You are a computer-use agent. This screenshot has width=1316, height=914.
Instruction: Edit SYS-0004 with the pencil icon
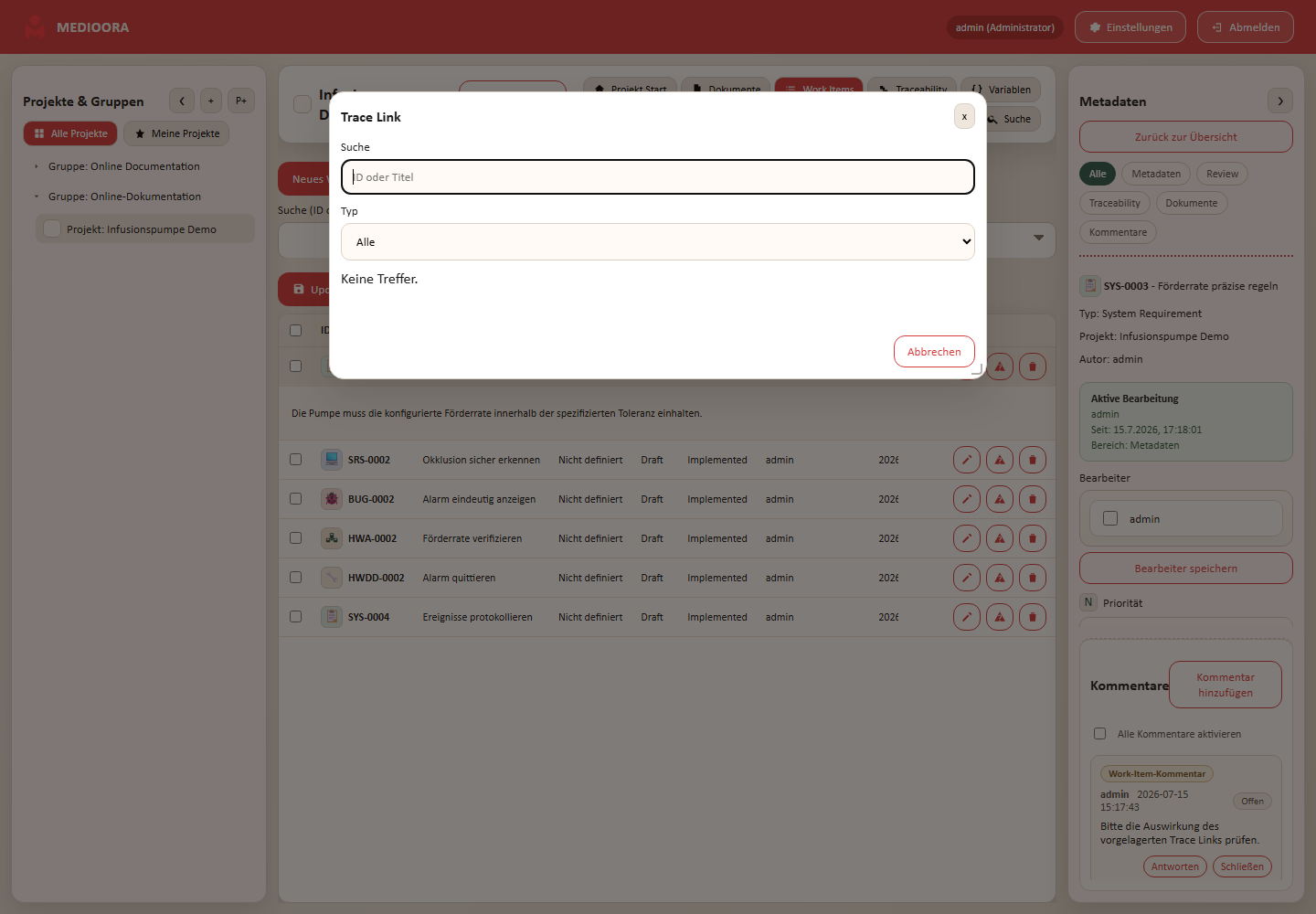click(x=967, y=617)
